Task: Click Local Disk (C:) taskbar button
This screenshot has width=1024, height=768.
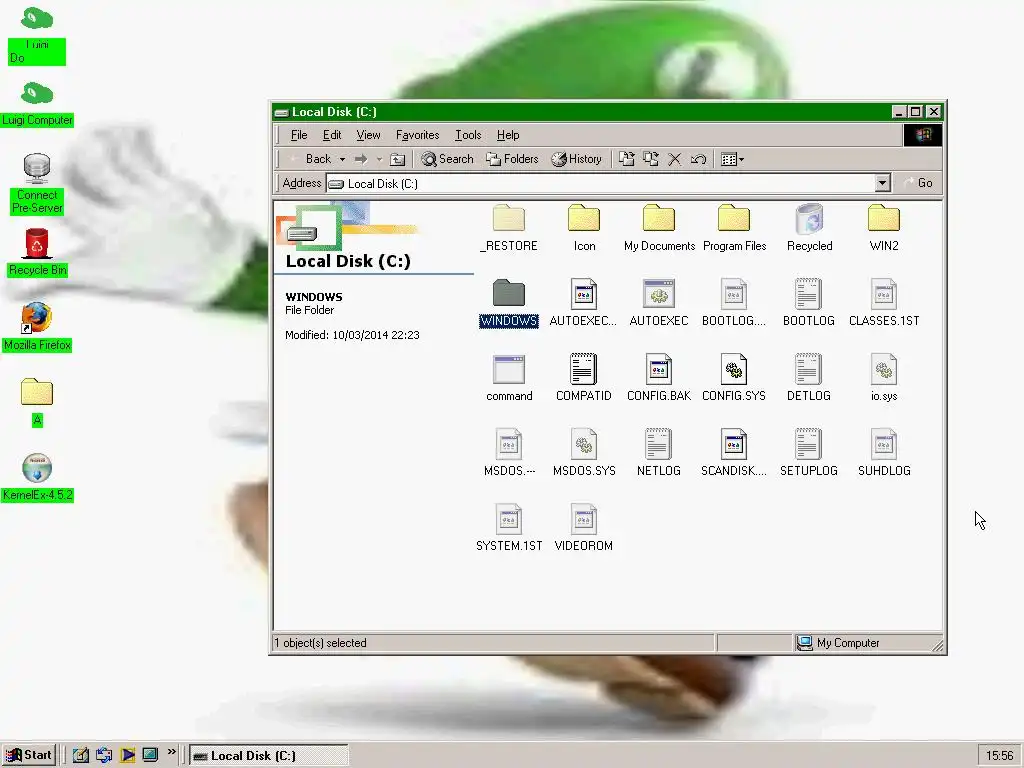Action: click(268, 756)
